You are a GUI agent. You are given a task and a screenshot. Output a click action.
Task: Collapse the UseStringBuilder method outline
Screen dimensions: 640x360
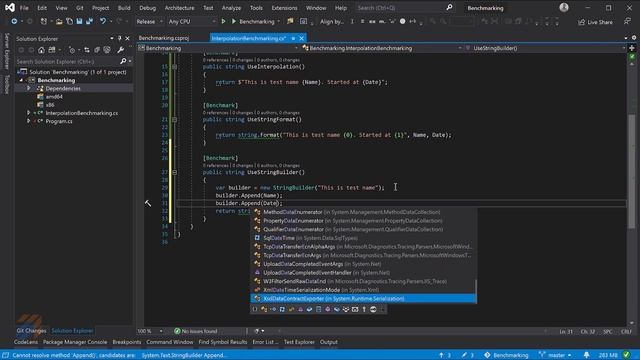pos(174,172)
